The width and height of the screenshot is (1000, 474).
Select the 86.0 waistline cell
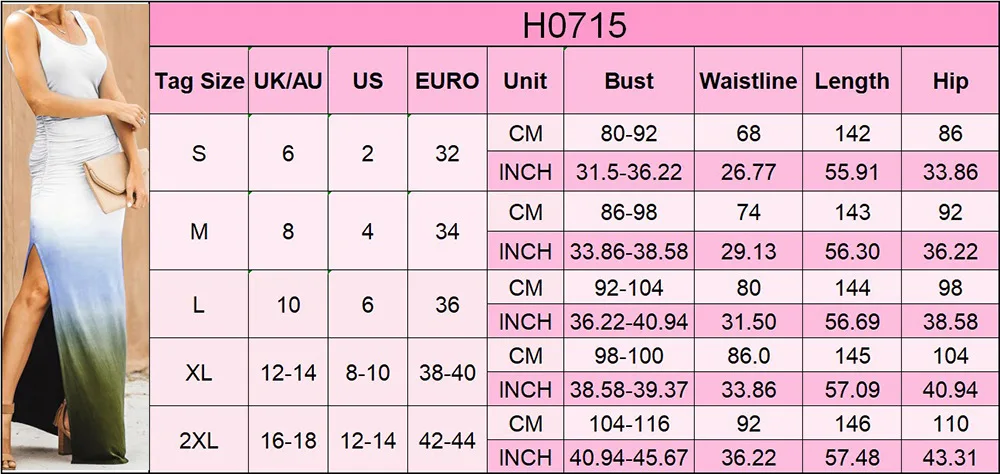pos(748,355)
